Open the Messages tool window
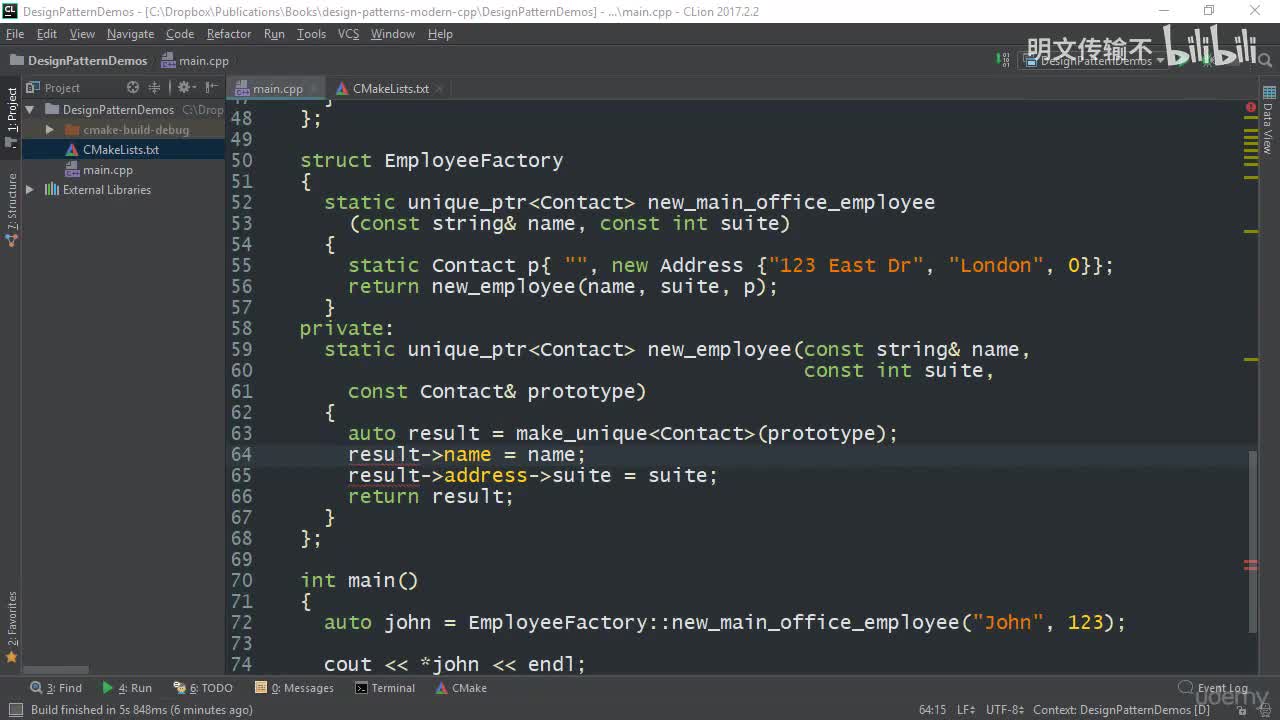 pos(294,688)
